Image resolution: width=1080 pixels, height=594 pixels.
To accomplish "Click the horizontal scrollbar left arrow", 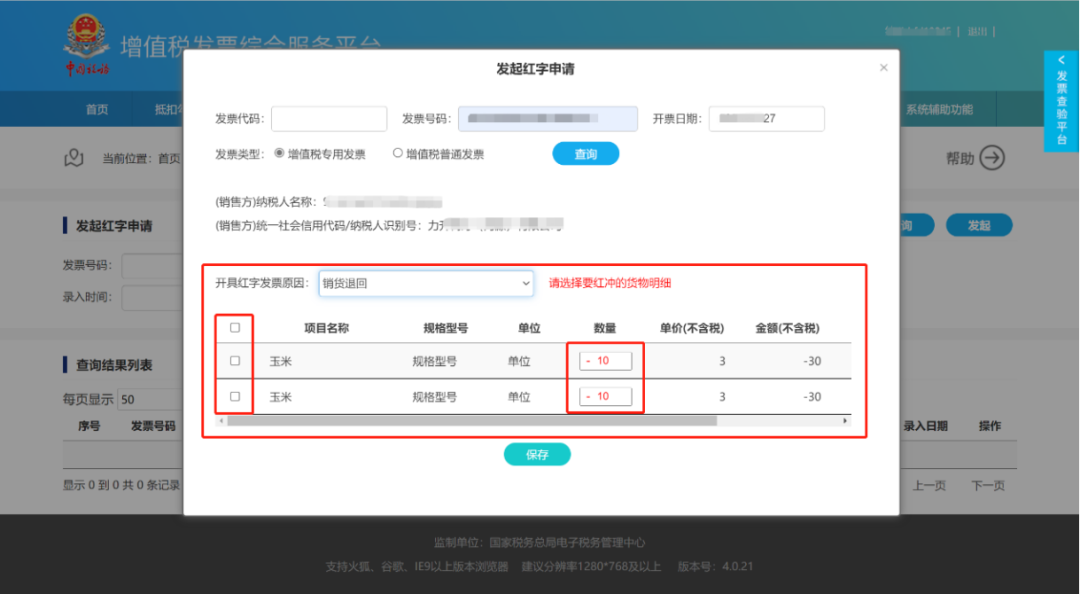I will pyautogui.click(x=221, y=421).
